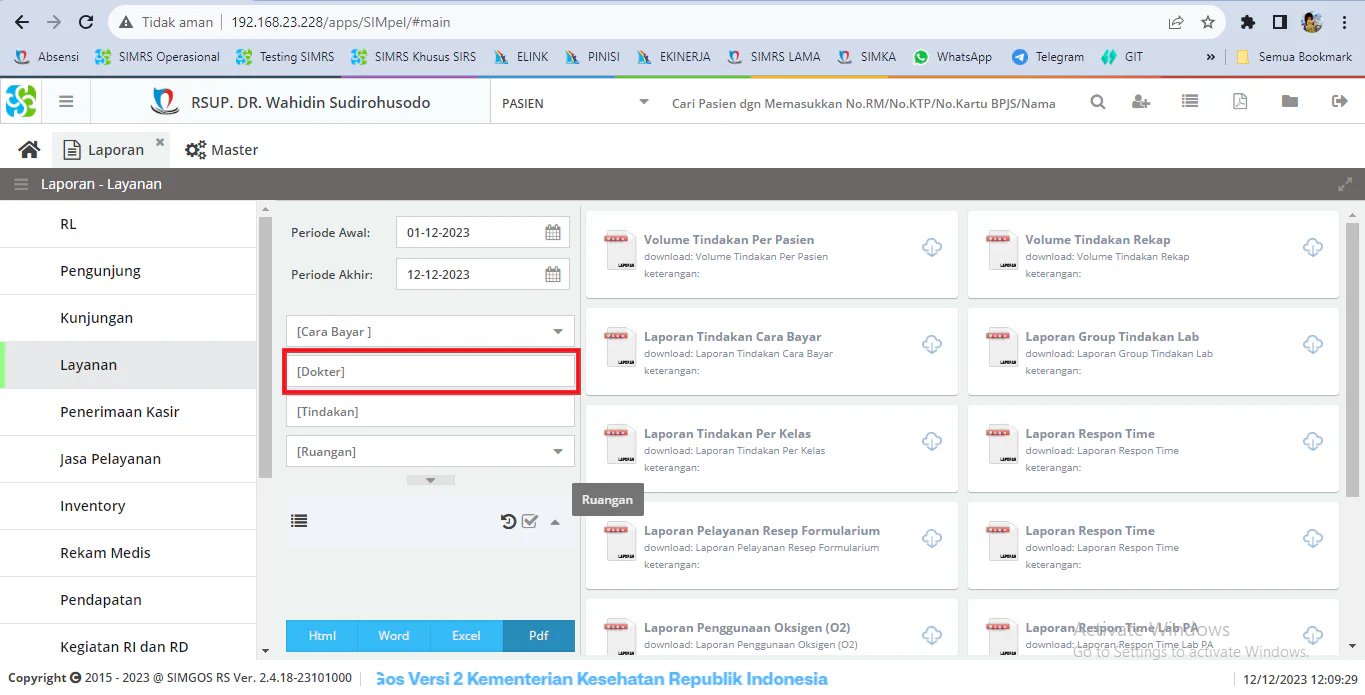Click the share page icon in address bar
The width and height of the screenshot is (1365, 695).
point(1176,22)
